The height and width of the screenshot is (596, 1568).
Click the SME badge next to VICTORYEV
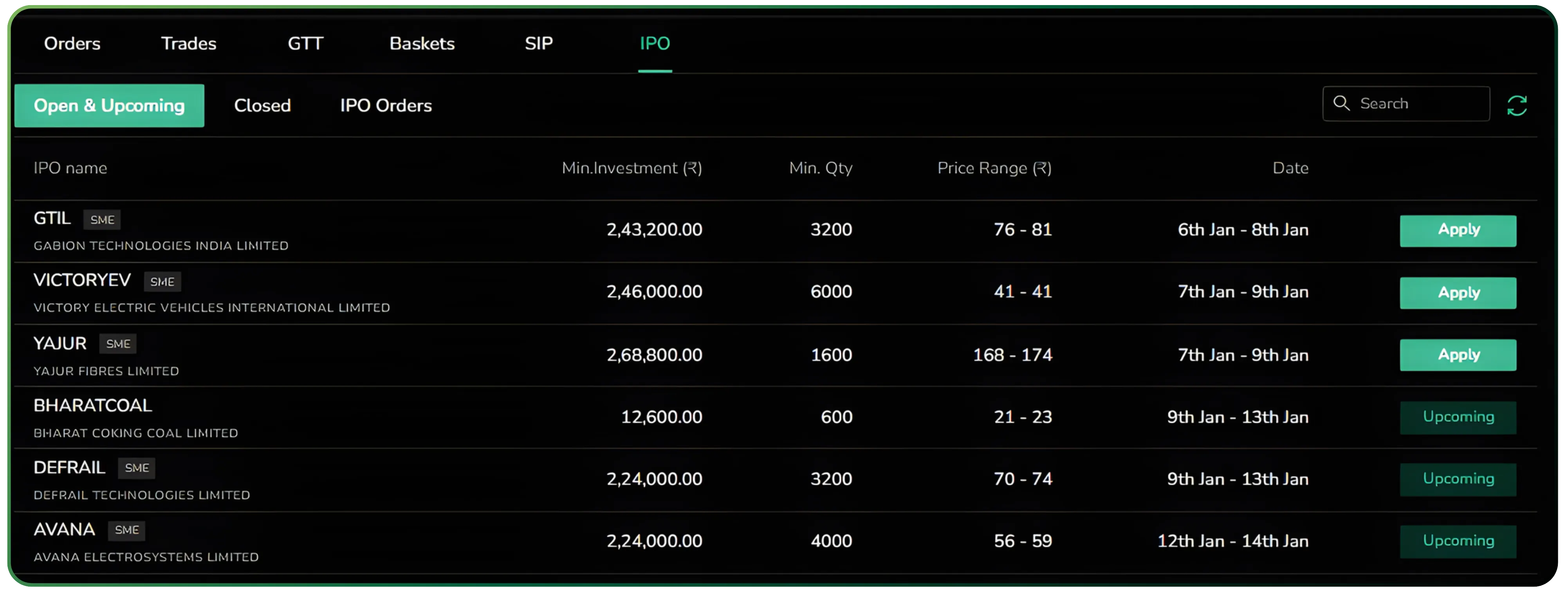(x=162, y=281)
